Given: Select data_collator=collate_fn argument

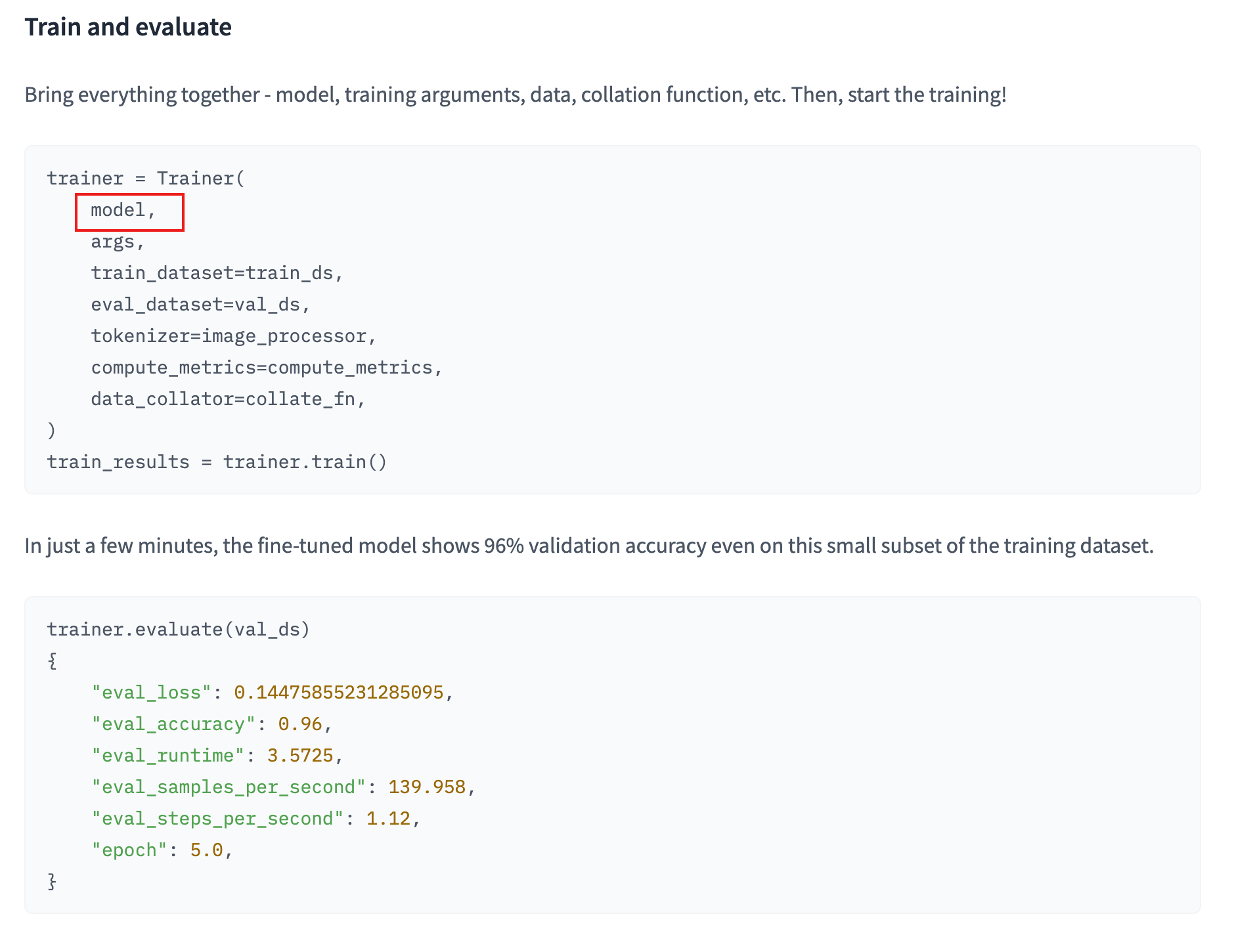Looking at the screenshot, I should pyautogui.click(x=227, y=399).
